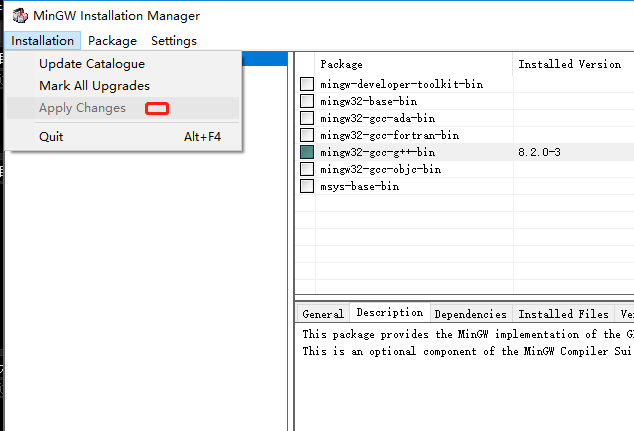Choose Update Catalogue from the menu
This screenshot has width=634, height=431.
point(123,64)
